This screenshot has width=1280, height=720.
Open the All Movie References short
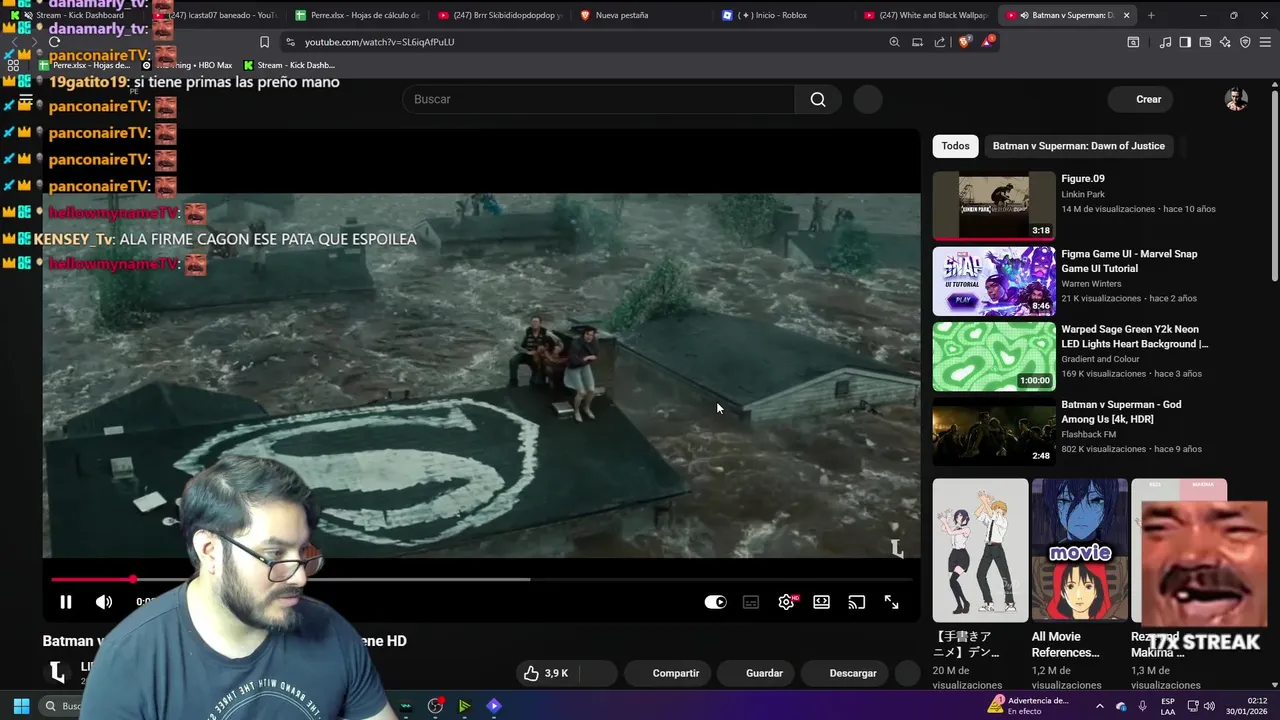tap(1079, 550)
